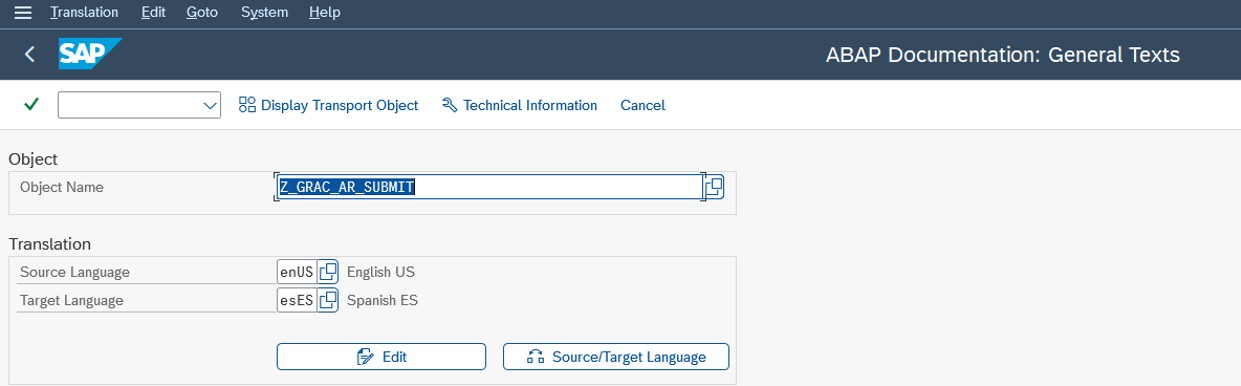Click the Cancel link in toolbar
This screenshot has width=1241, height=386.
(x=642, y=105)
